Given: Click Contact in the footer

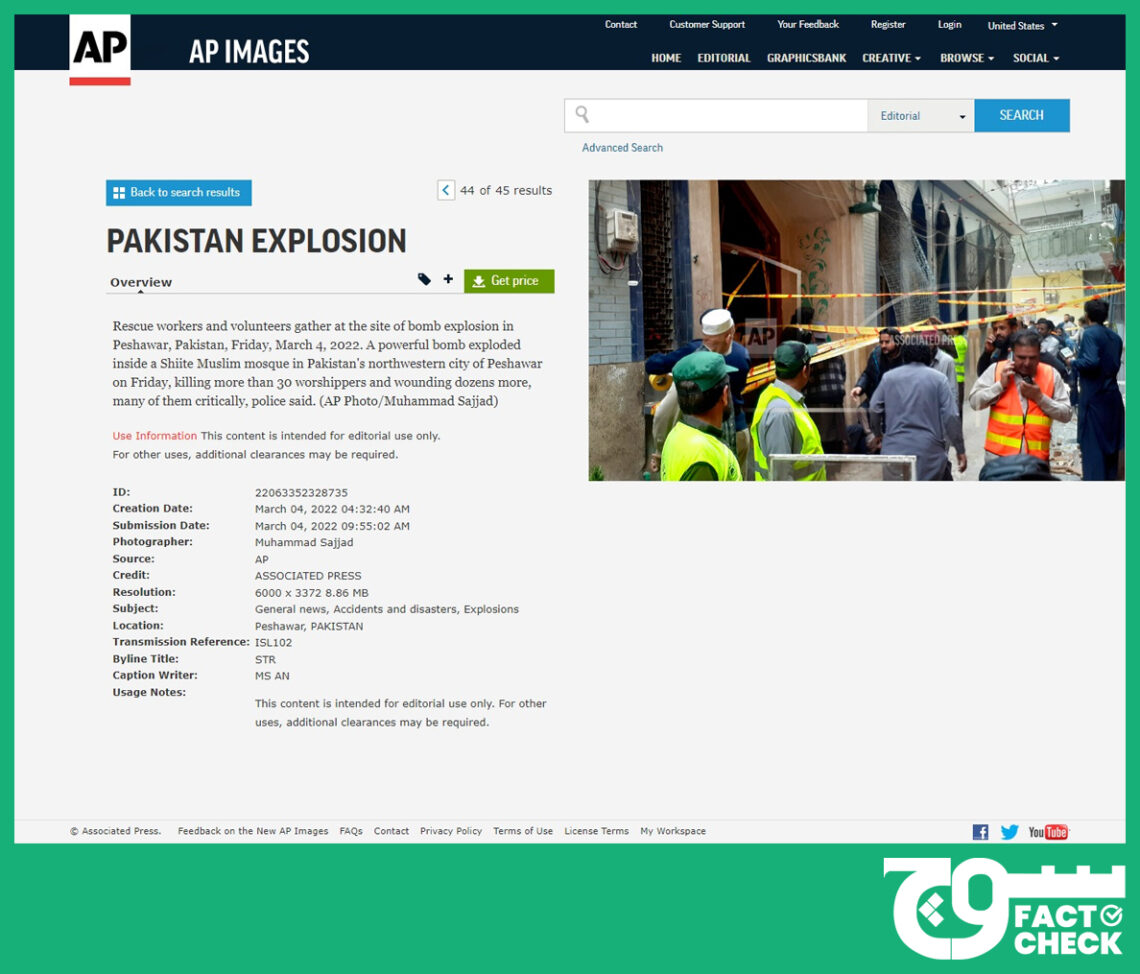Looking at the screenshot, I should pyautogui.click(x=391, y=831).
